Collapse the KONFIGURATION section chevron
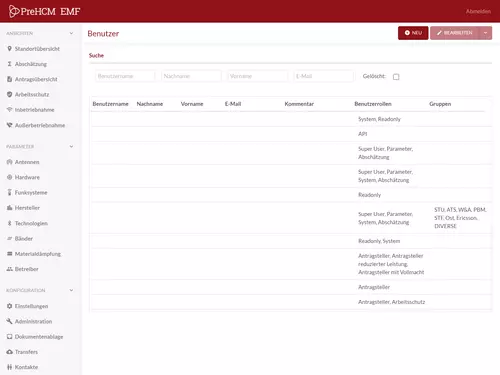This screenshot has height=375, width=500. (x=71, y=290)
